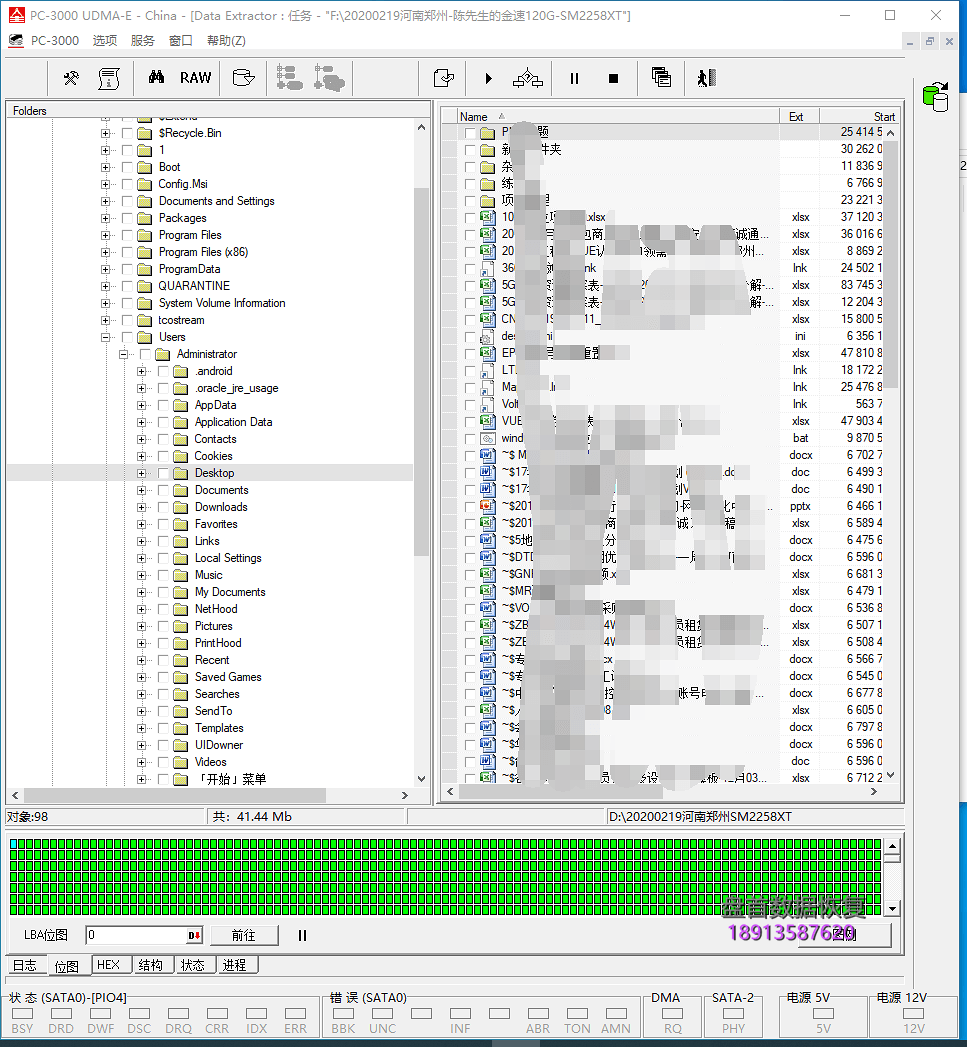Check the Desktop folder checkbox
967x1047 pixels.
pos(163,473)
